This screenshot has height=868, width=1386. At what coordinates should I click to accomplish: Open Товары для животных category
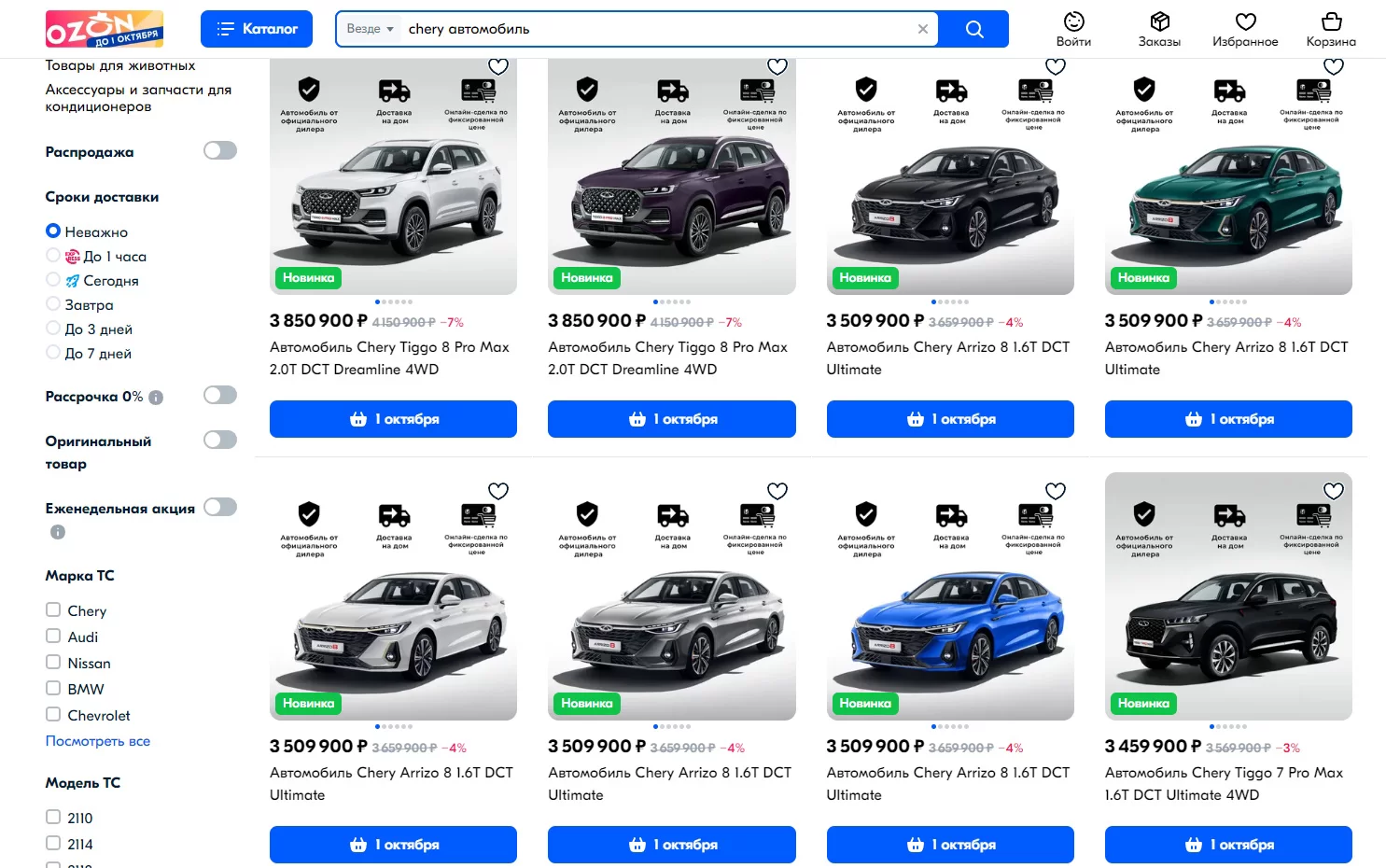coord(120,65)
